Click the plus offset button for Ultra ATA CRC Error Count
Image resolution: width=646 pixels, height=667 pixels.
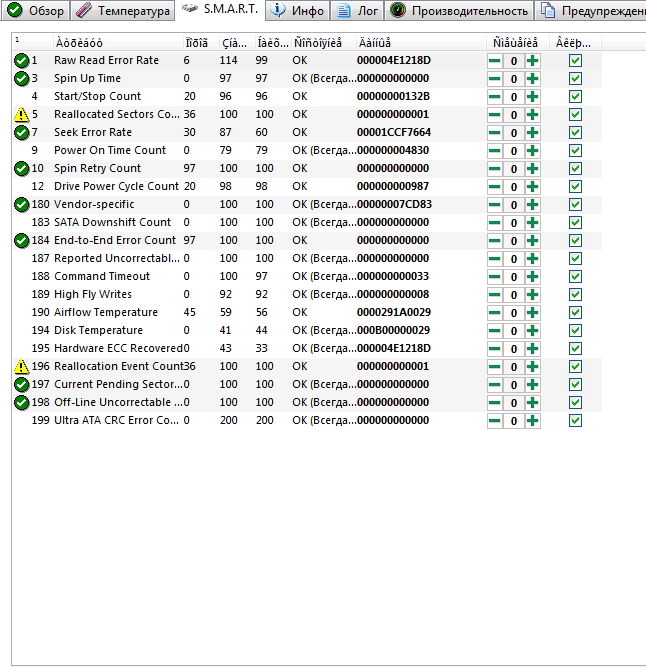532,421
